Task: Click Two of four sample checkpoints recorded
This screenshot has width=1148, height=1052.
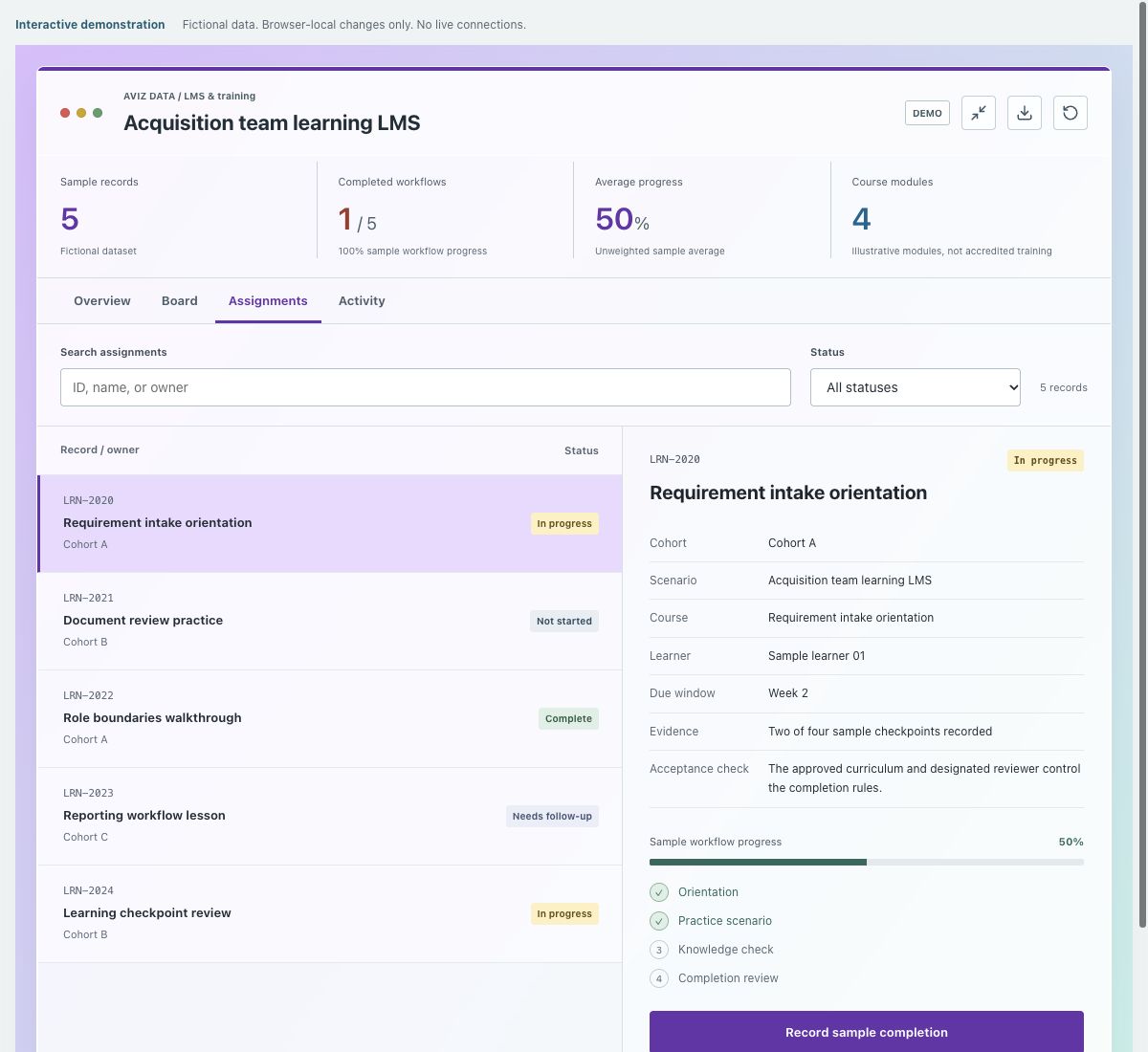Action: [x=880, y=732]
